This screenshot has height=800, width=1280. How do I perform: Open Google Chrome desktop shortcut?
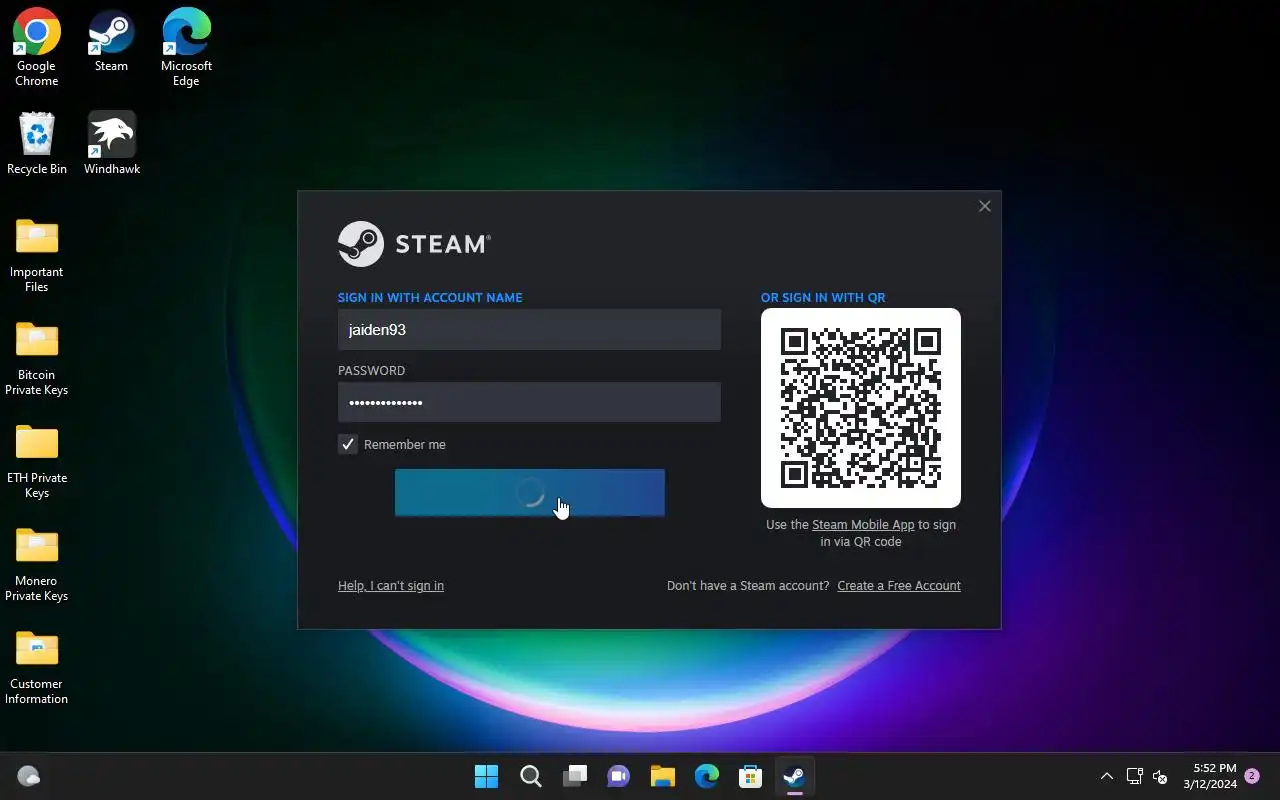click(37, 47)
